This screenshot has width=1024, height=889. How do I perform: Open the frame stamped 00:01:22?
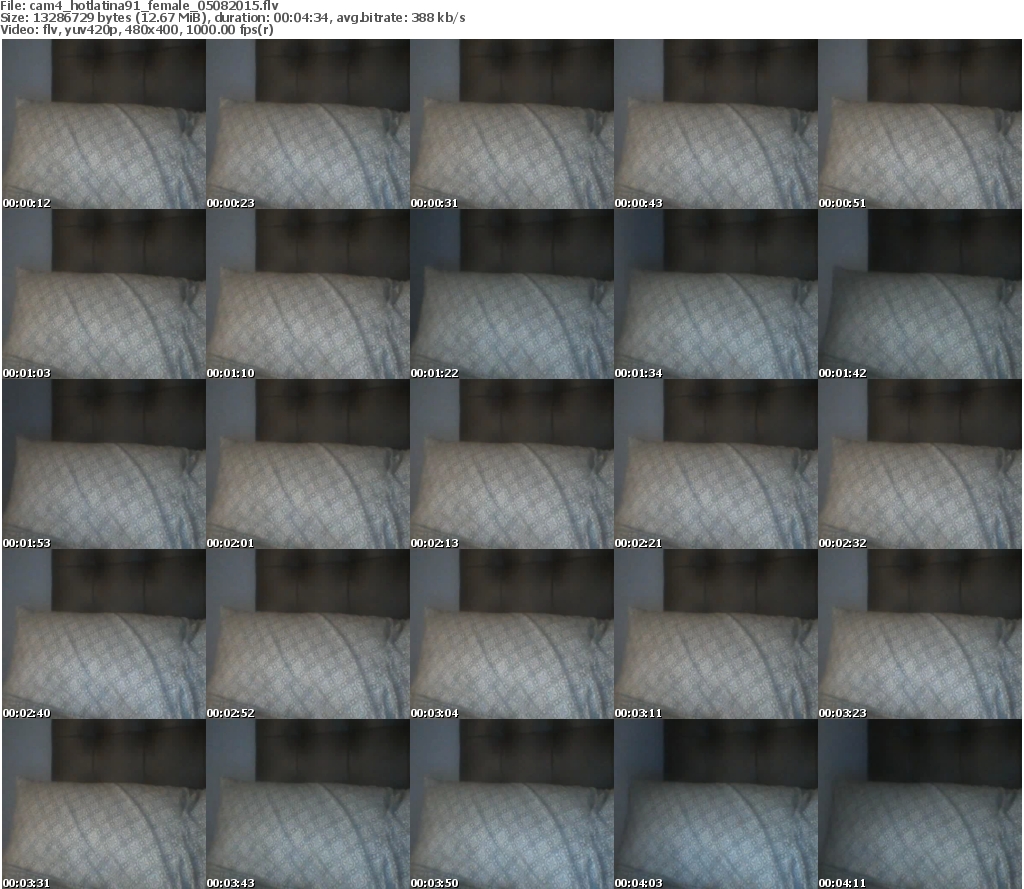[512, 294]
